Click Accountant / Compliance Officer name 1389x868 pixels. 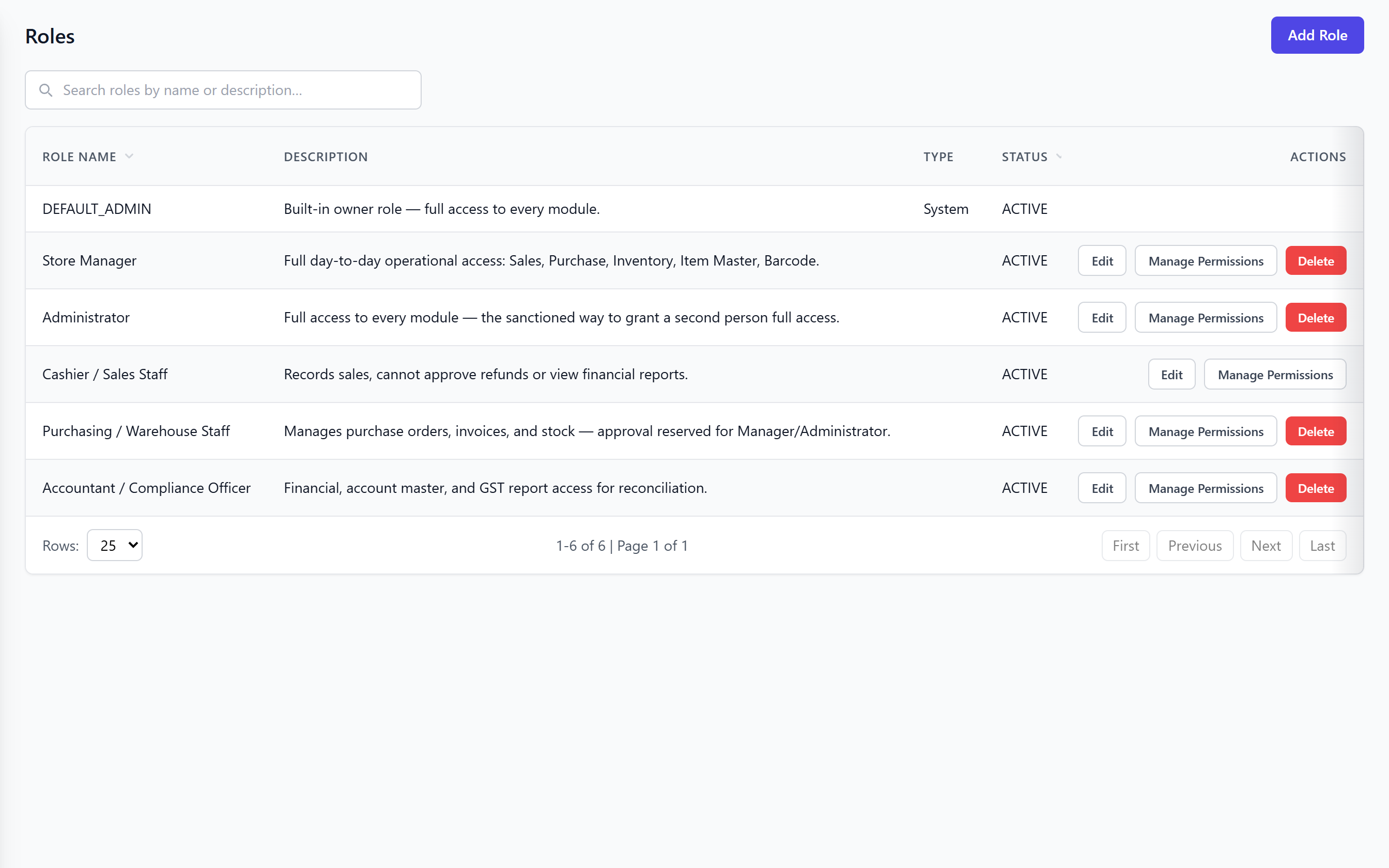coord(146,488)
